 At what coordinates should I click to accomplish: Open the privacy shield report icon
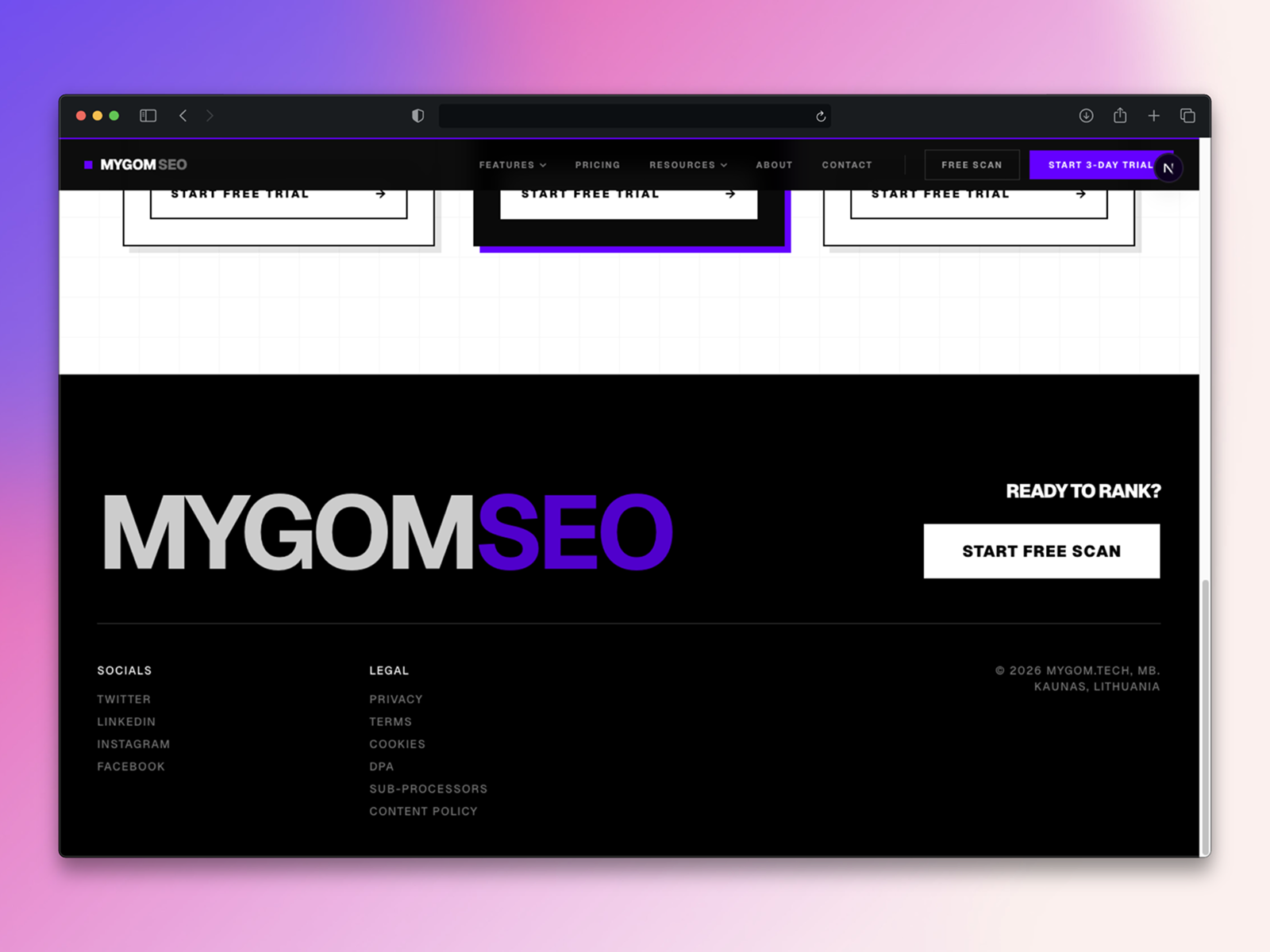[x=417, y=115]
